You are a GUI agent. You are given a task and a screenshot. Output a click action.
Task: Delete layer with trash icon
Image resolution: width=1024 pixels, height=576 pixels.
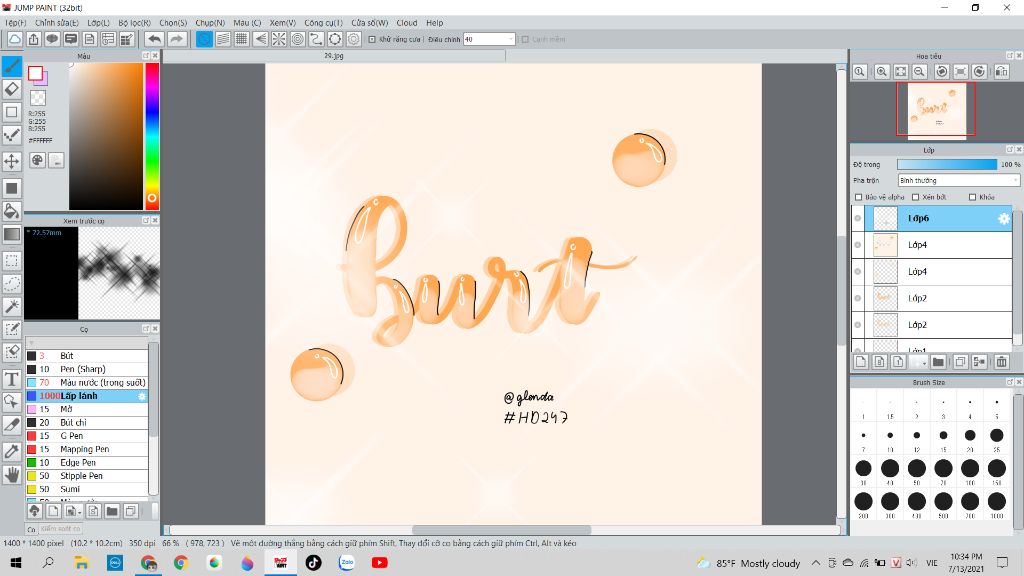tap(1001, 361)
